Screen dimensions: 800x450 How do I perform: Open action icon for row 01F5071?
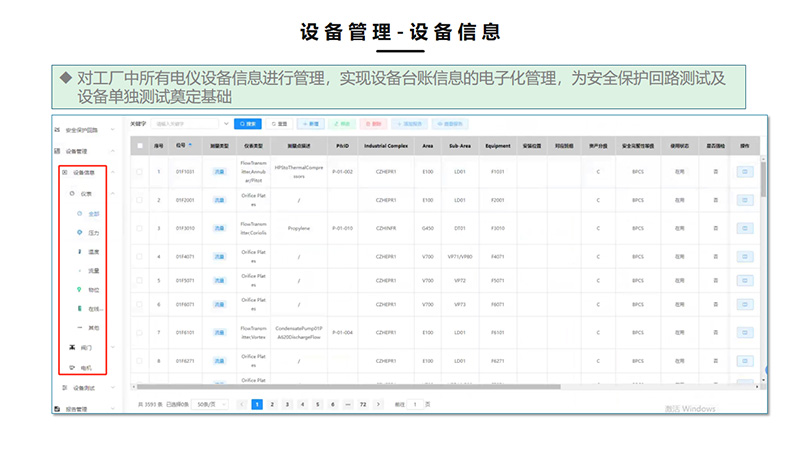tap(745, 281)
